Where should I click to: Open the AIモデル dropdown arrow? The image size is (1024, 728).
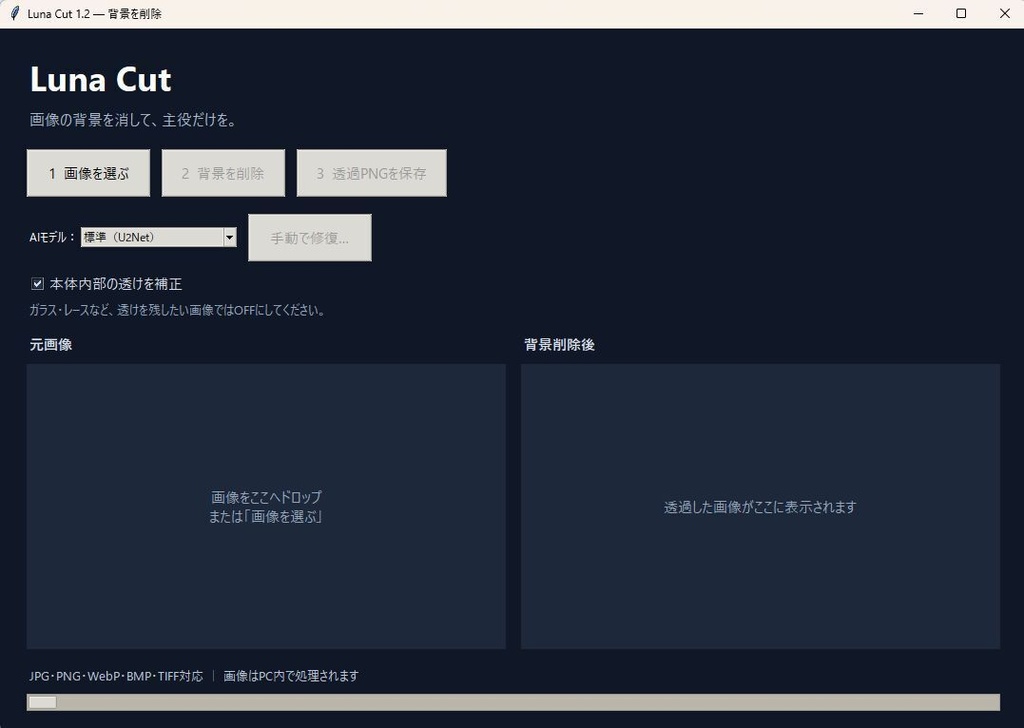[229, 237]
